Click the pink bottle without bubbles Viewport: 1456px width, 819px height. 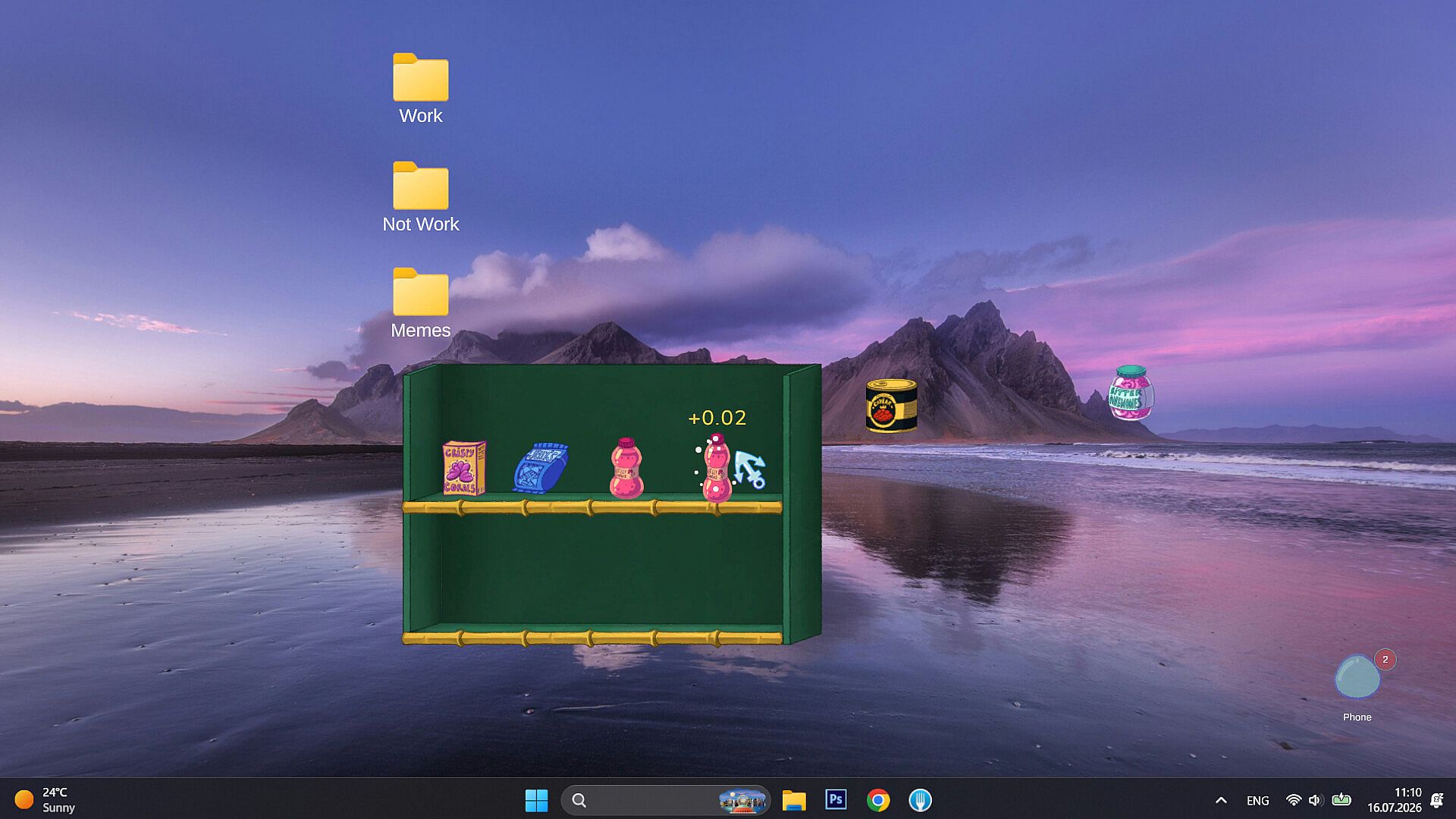[x=626, y=468]
